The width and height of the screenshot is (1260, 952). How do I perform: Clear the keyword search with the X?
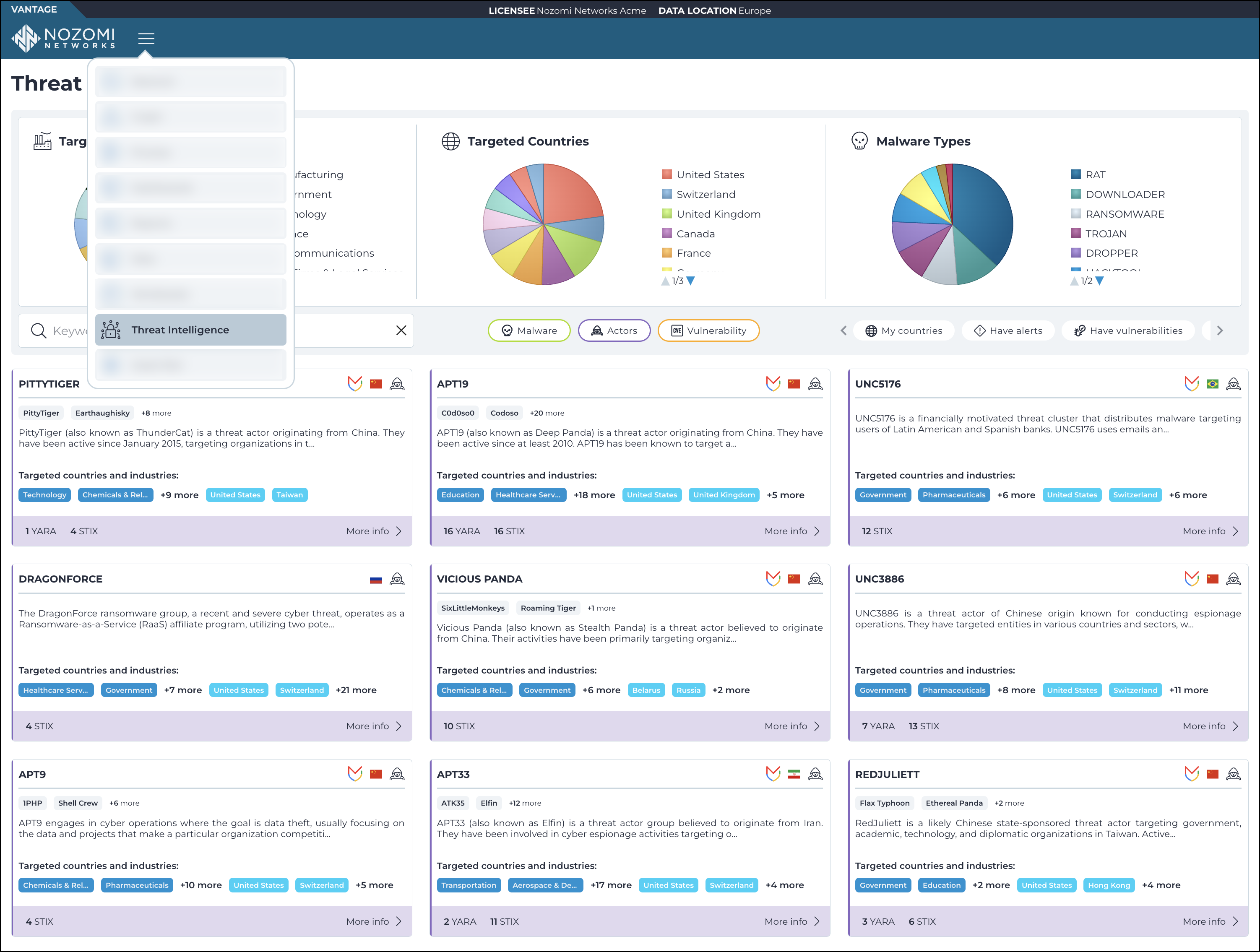[x=401, y=330]
